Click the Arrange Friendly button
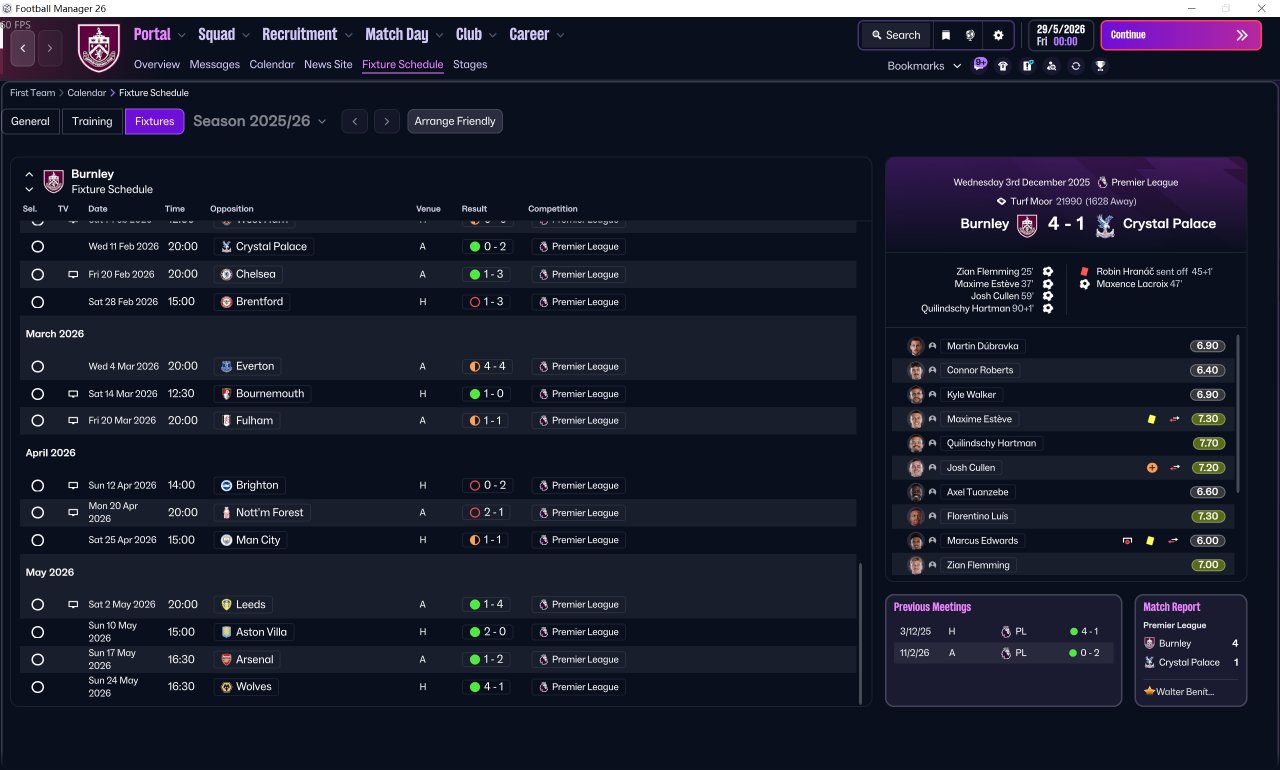This screenshot has width=1280, height=770. click(x=455, y=121)
